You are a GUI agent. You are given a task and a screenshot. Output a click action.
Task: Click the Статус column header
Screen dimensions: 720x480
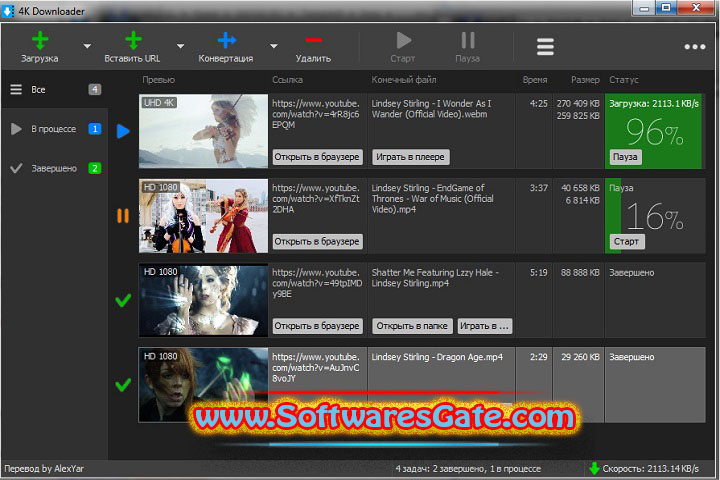pyautogui.click(x=624, y=80)
